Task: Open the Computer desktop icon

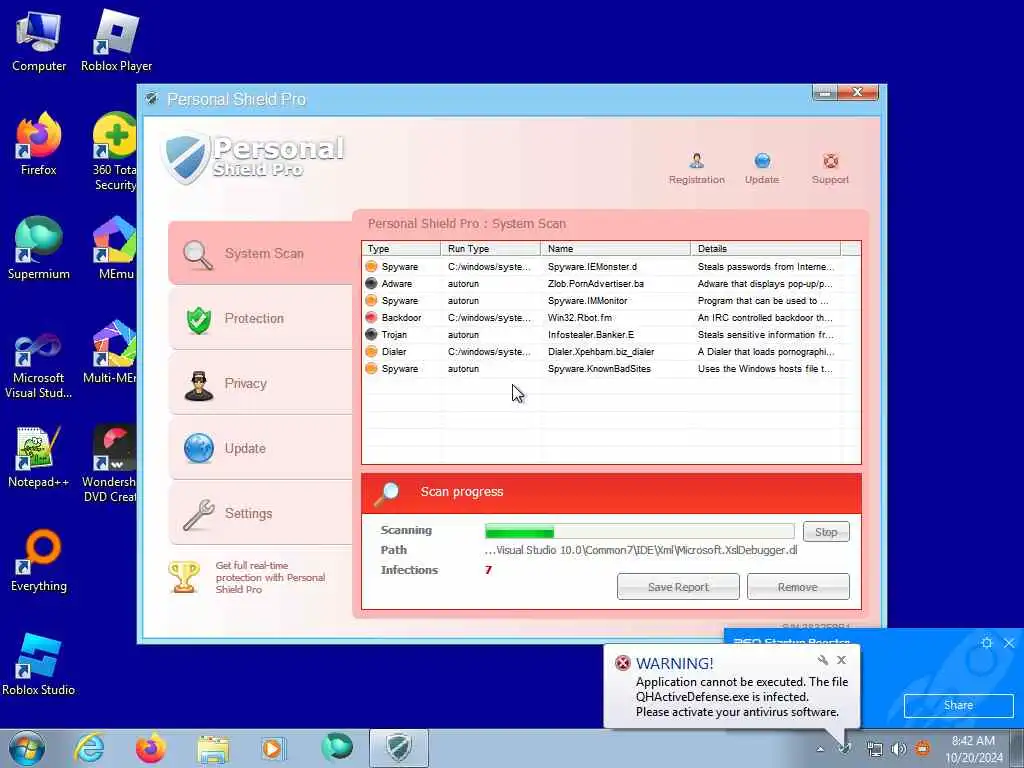Action: (39, 42)
